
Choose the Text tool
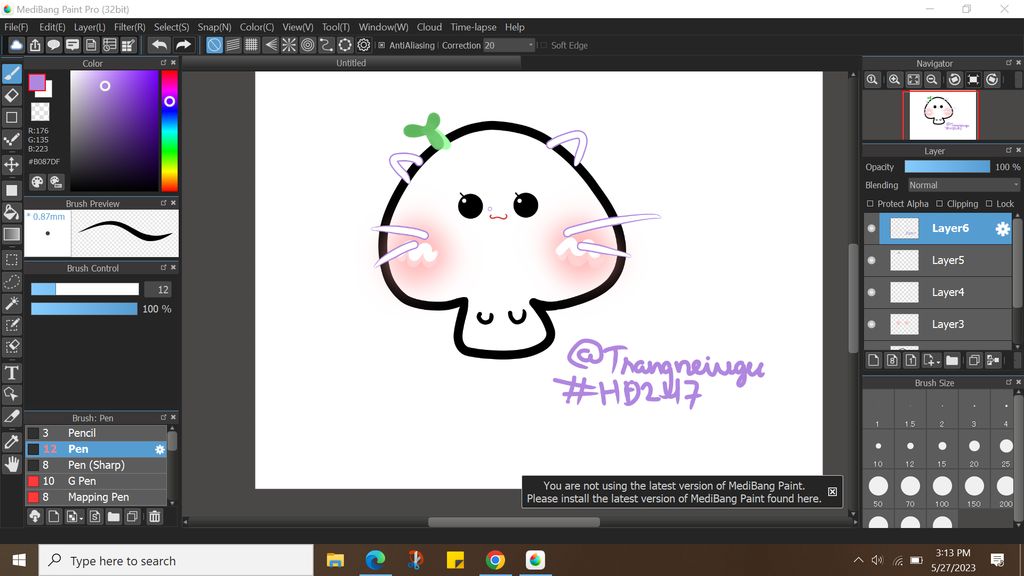pos(12,373)
